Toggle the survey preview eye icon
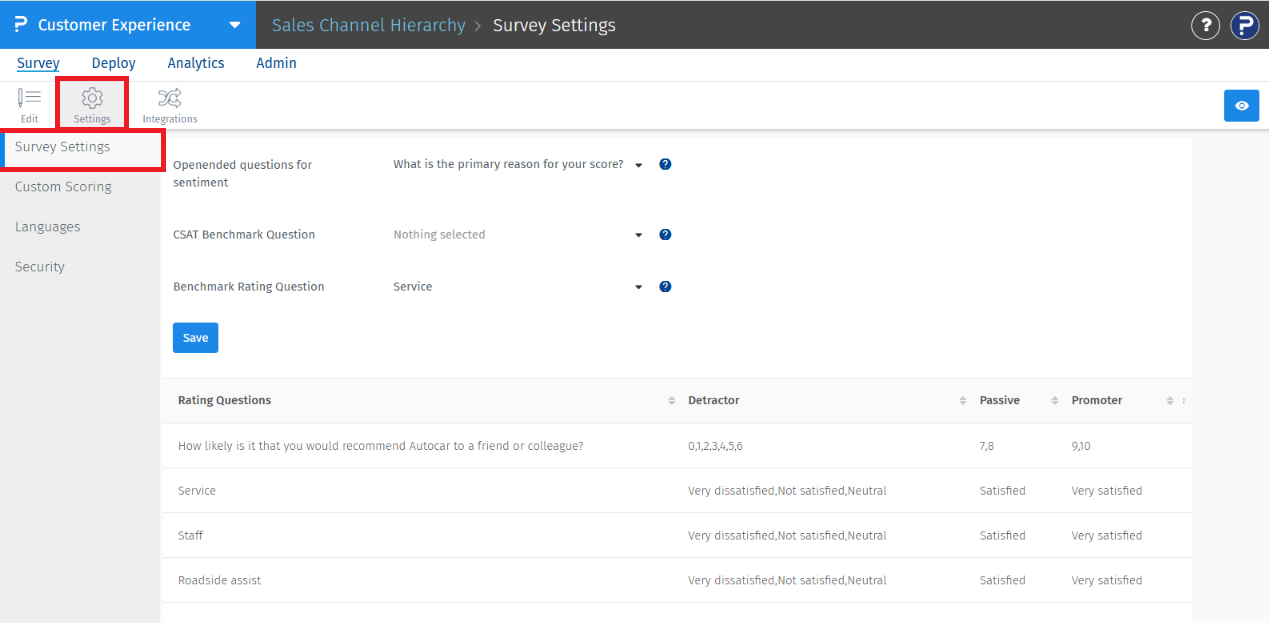The image size is (1269, 623). (1241, 105)
